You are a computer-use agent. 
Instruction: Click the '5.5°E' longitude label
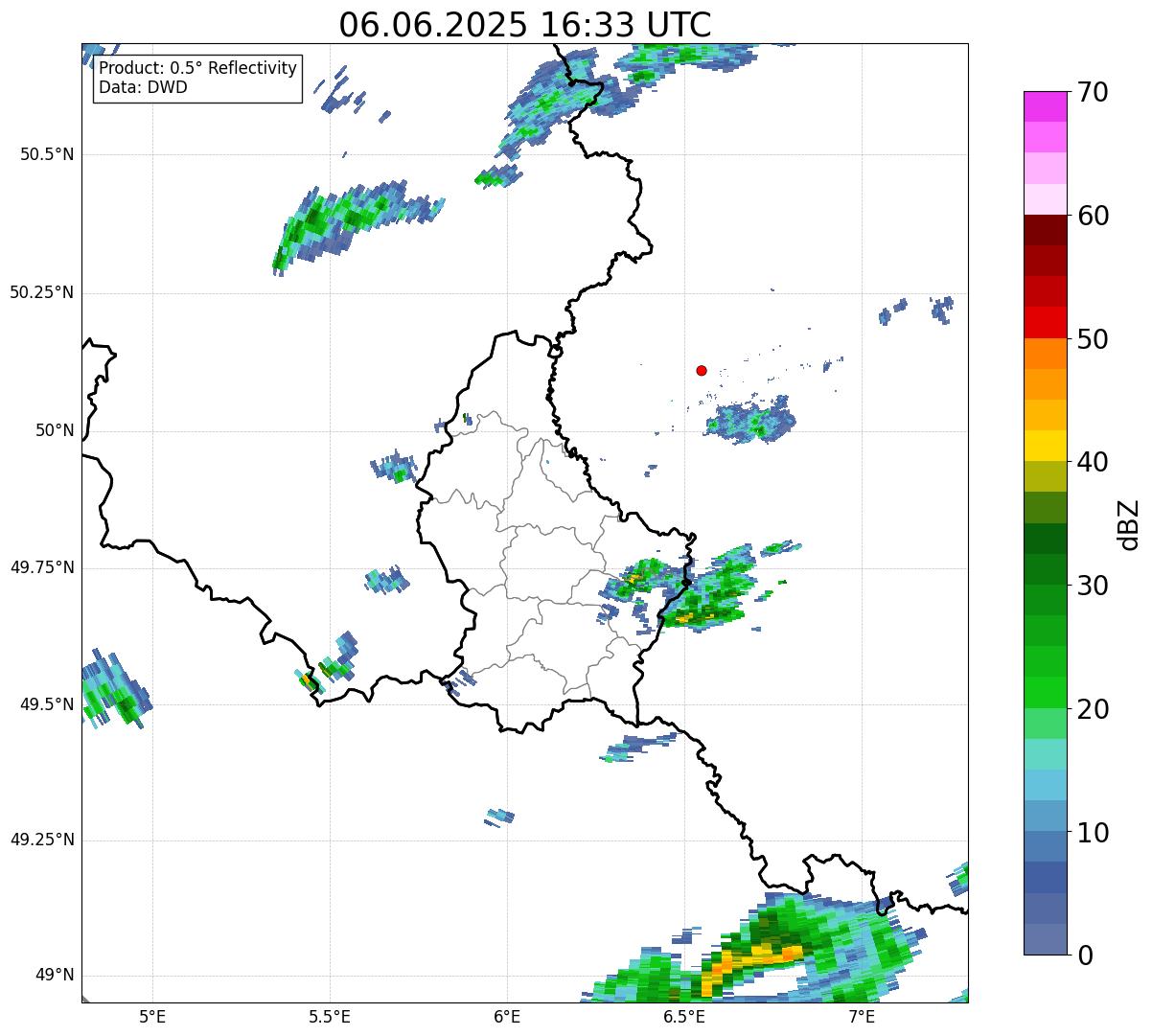pyautogui.click(x=330, y=1016)
